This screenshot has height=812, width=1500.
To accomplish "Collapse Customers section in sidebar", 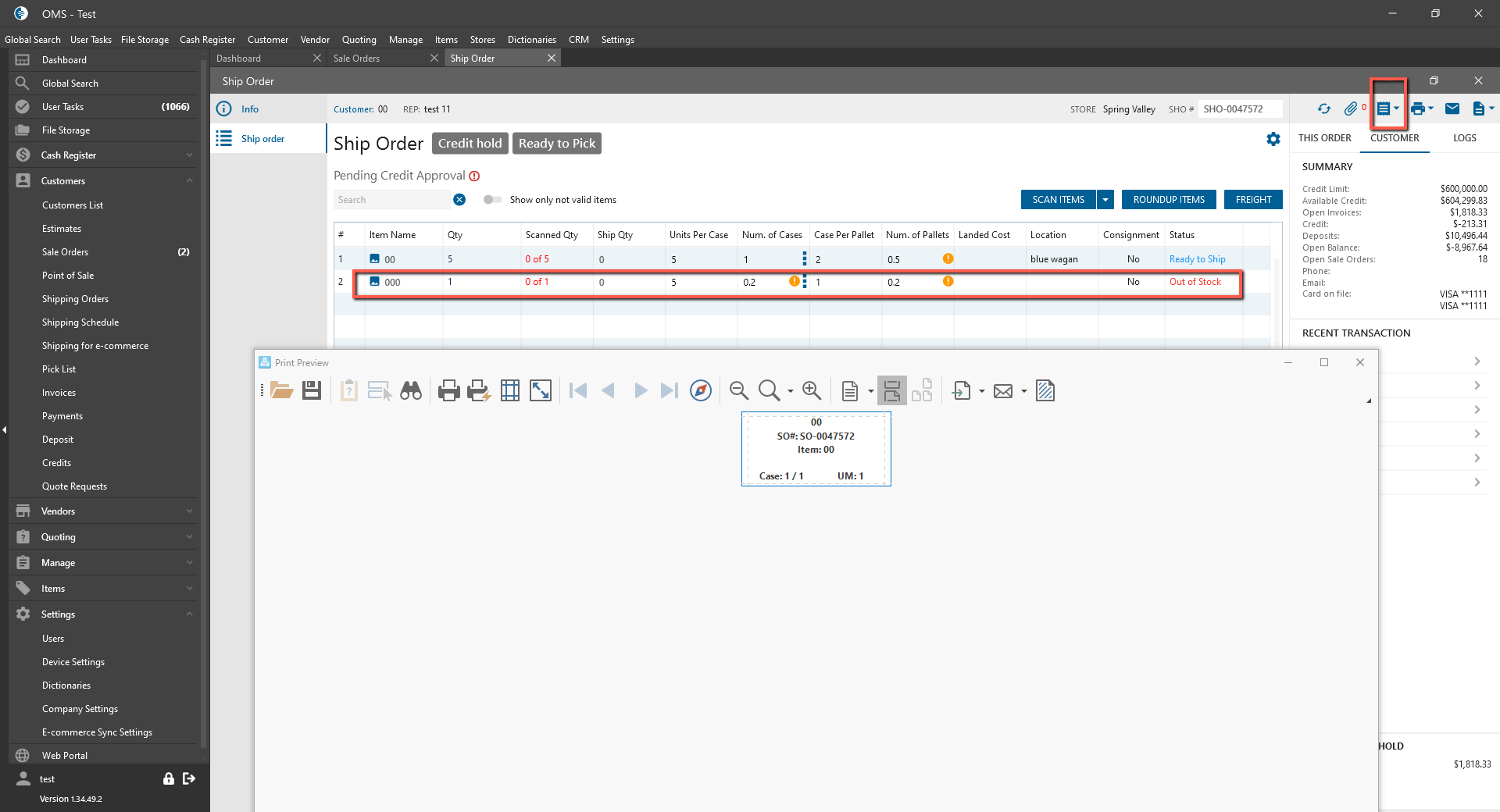I will [x=189, y=181].
